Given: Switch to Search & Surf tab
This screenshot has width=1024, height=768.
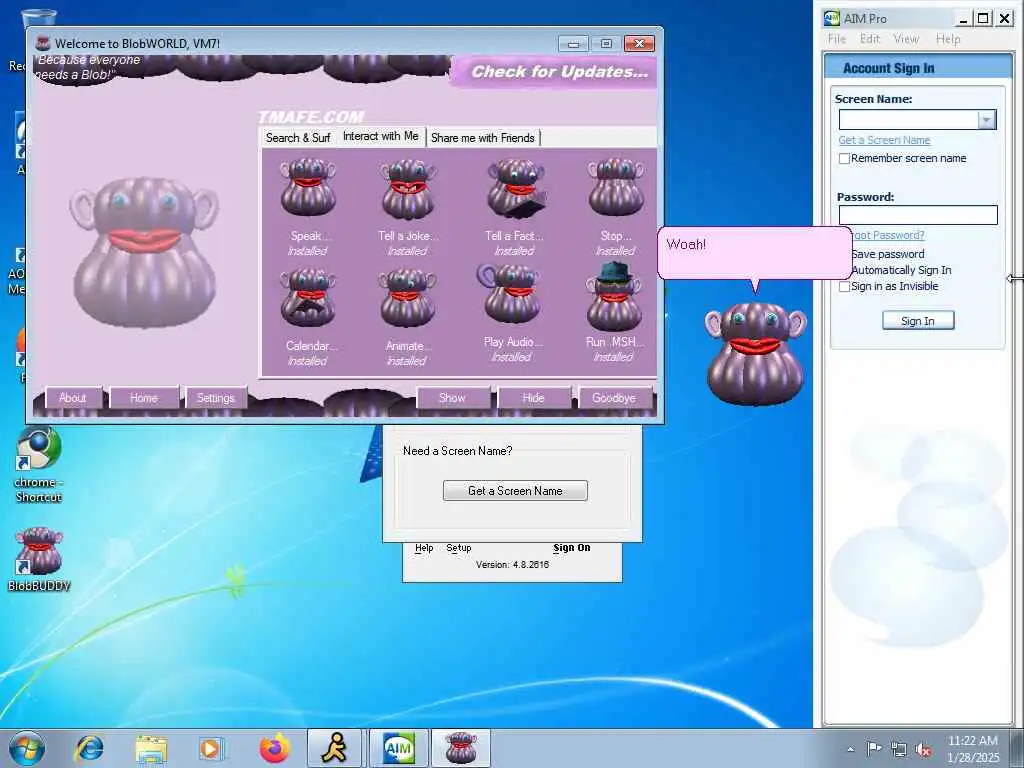Looking at the screenshot, I should click(298, 138).
